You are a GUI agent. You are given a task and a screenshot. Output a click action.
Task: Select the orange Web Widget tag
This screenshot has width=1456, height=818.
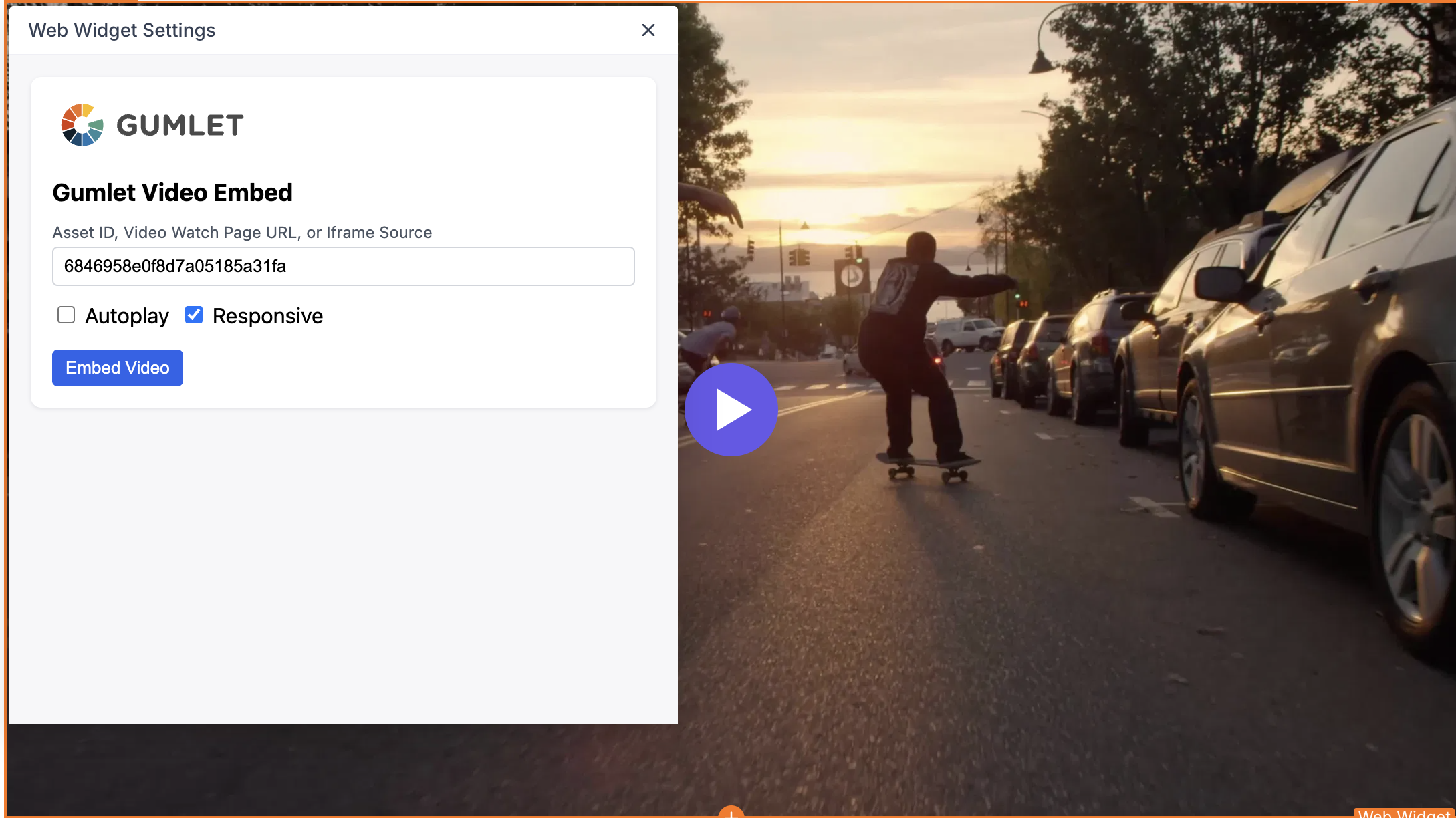(1404, 813)
